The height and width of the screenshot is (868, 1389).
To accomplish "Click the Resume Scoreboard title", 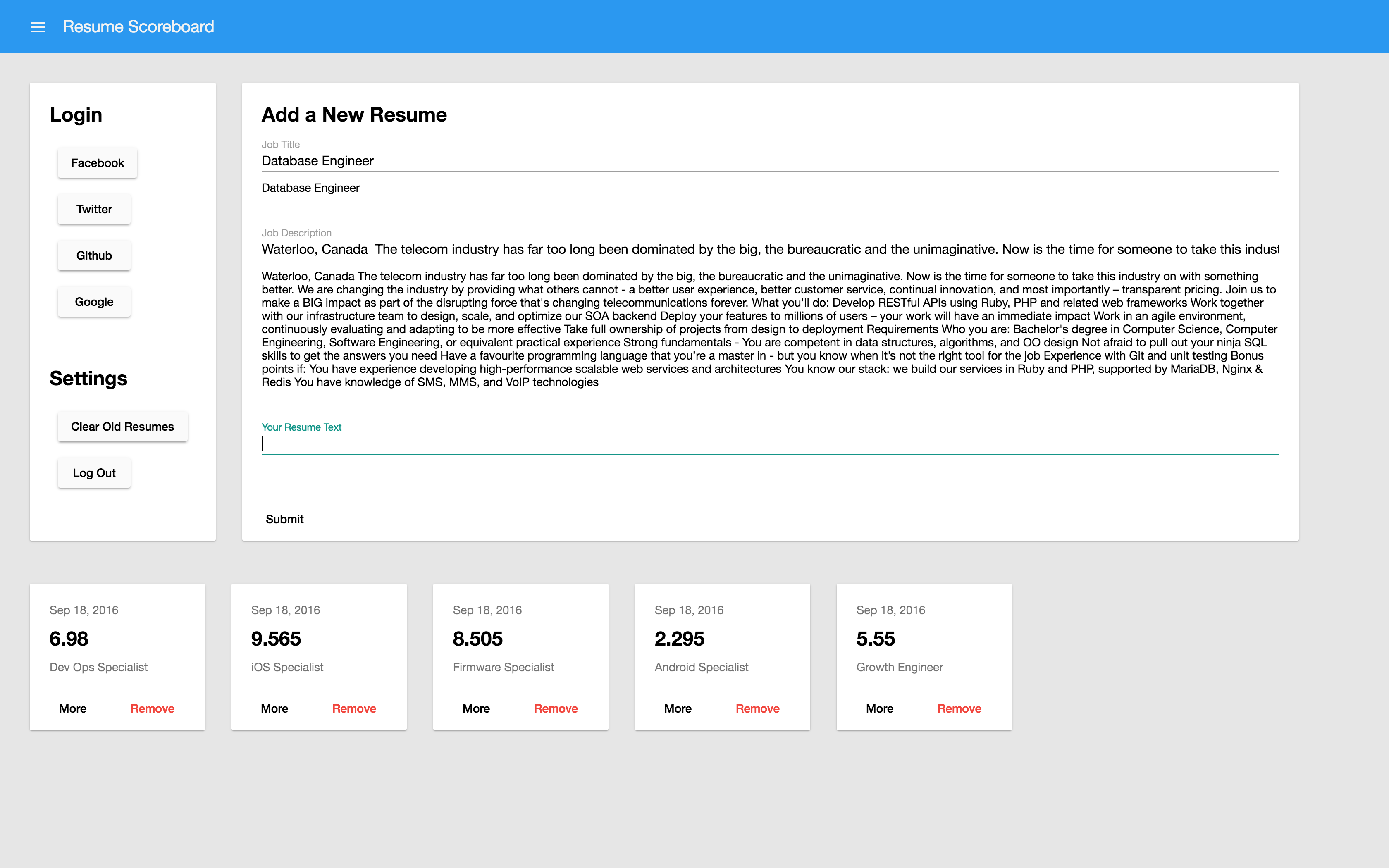I will pyautogui.click(x=138, y=27).
